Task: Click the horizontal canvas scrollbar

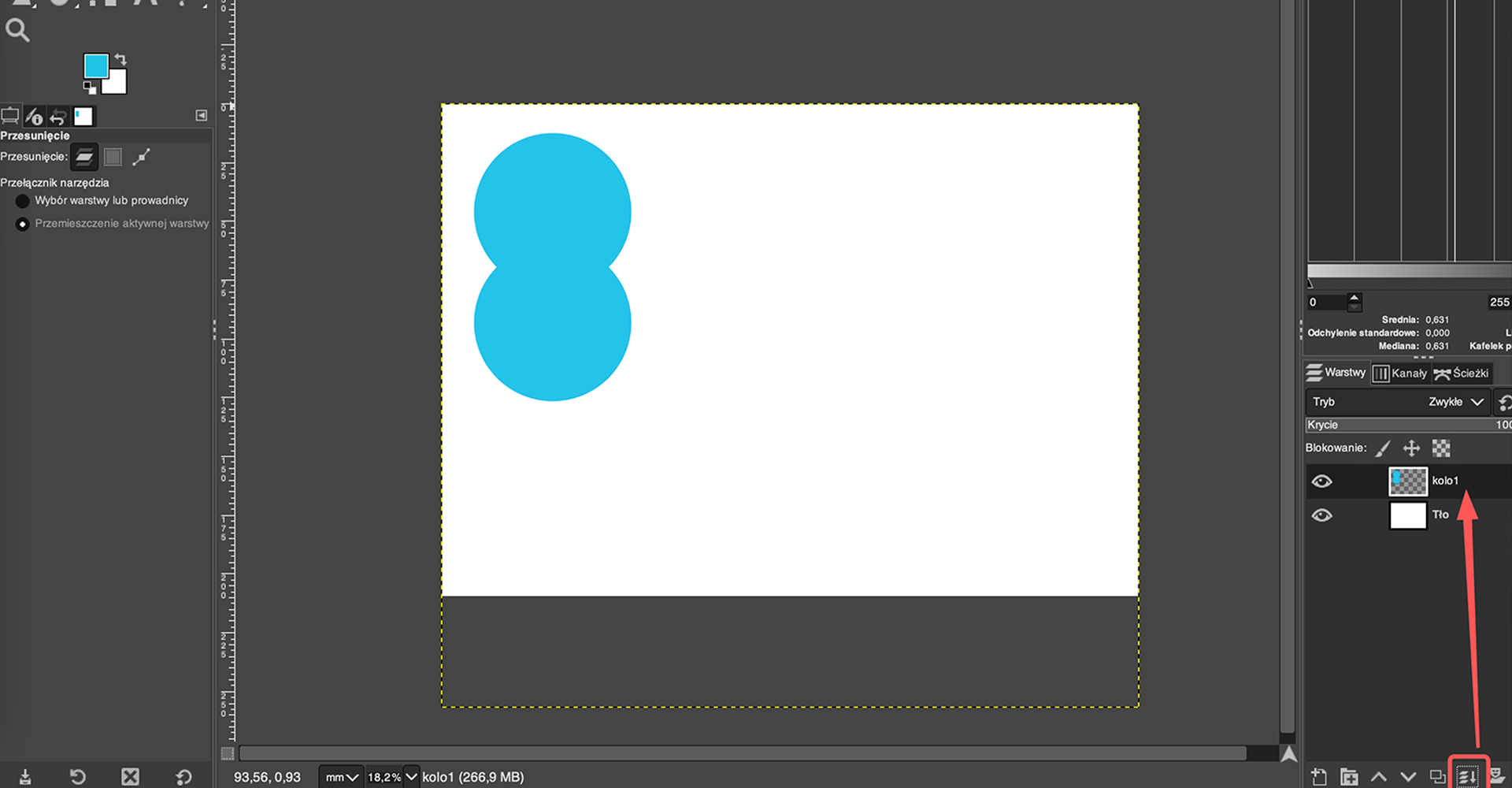Action: pos(743,753)
